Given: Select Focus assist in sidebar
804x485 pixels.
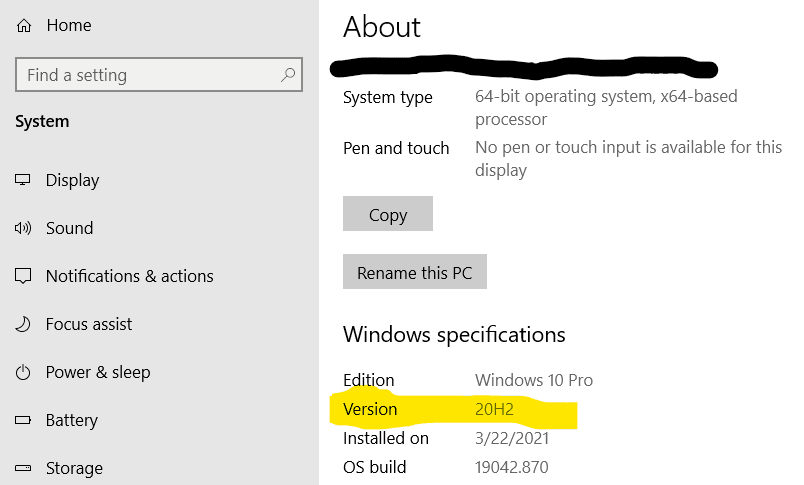Looking at the screenshot, I should 89,324.
